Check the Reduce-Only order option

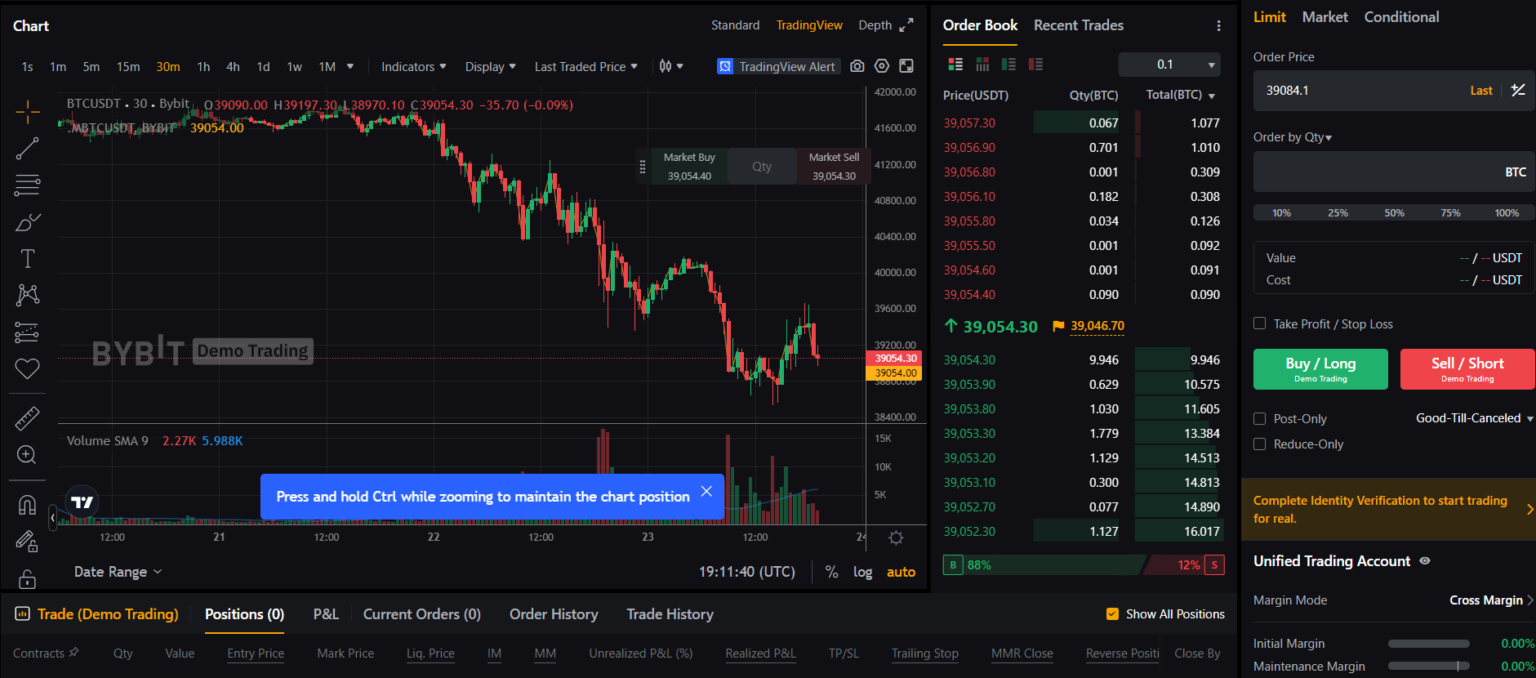click(1259, 444)
